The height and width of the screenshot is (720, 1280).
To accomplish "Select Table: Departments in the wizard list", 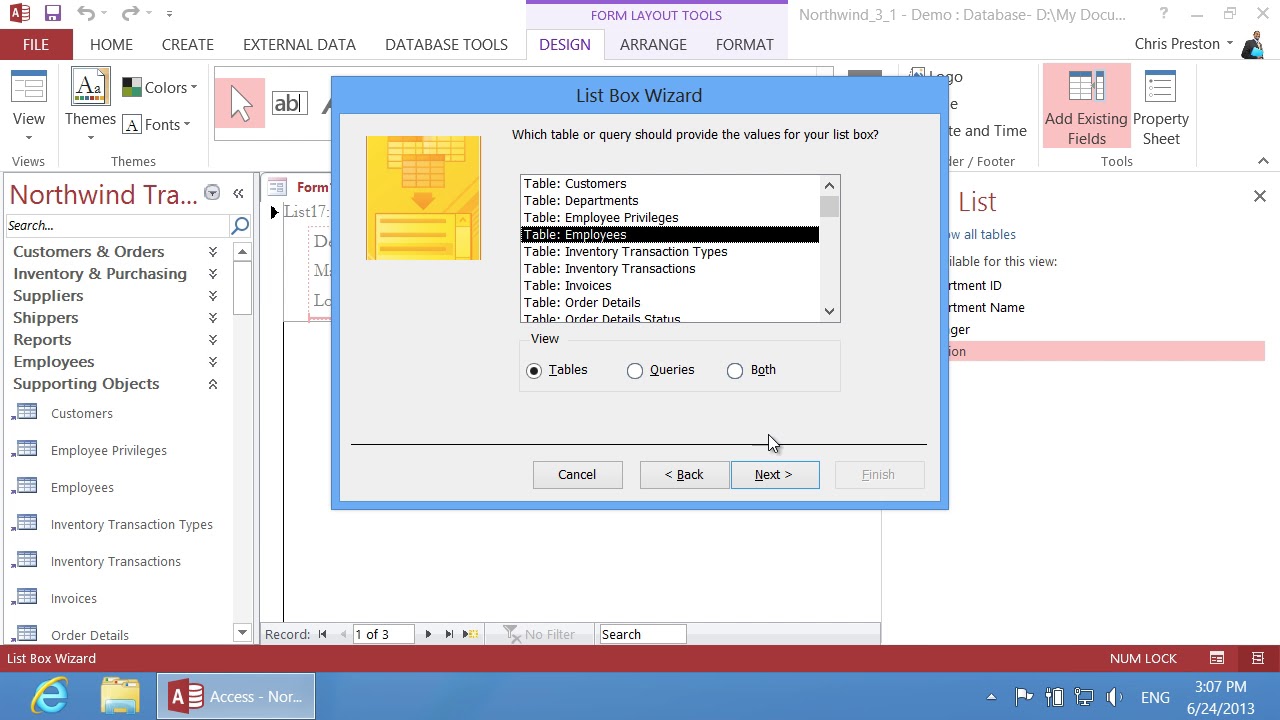I will point(670,201).
